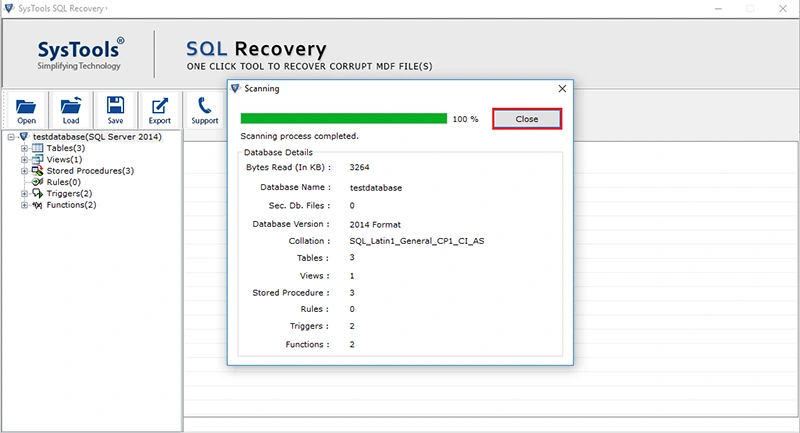Select Triggers(2) in the tree
The width and height of the screenshot is (800, 433).
69,194
